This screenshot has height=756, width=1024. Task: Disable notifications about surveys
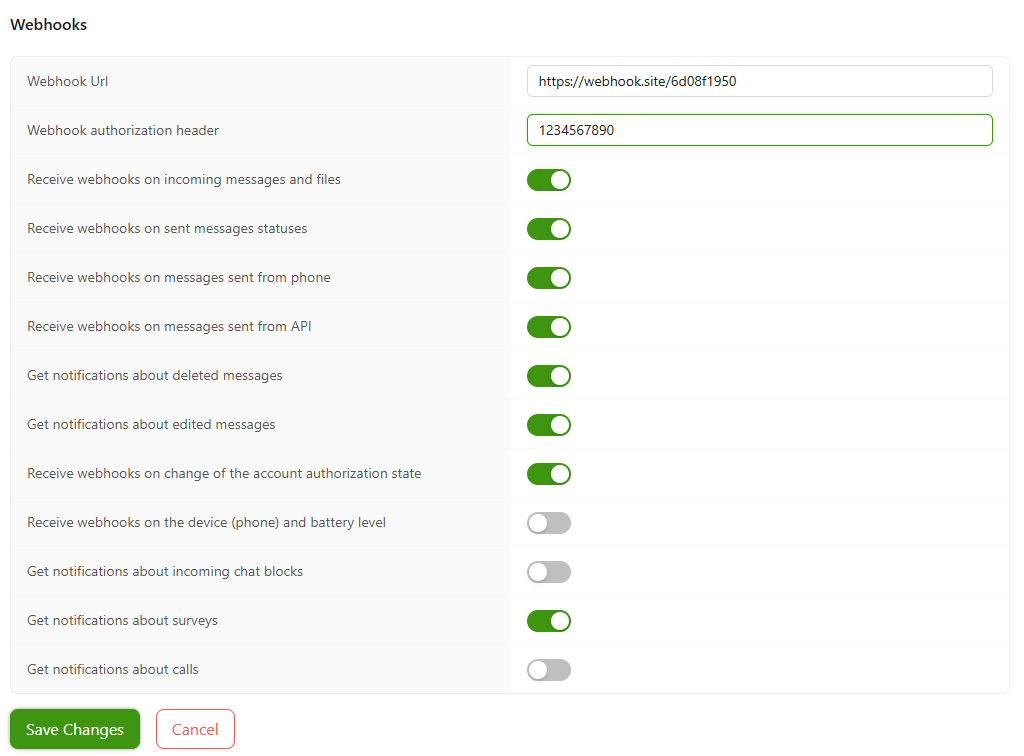click(548, 621)
